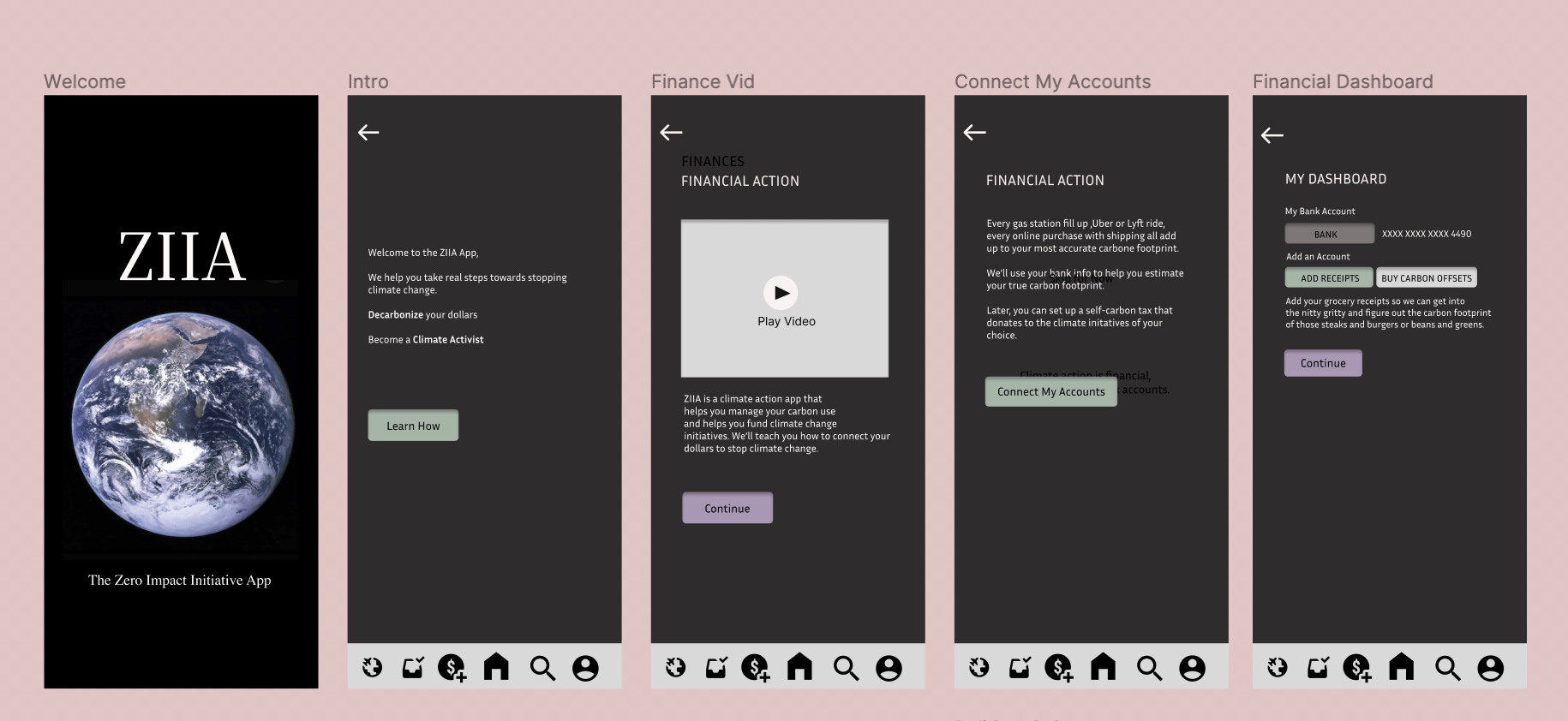This screenshot has width=1568, height=721.
Task: Click the FINANCES heading text
Action: click(713, 161)
